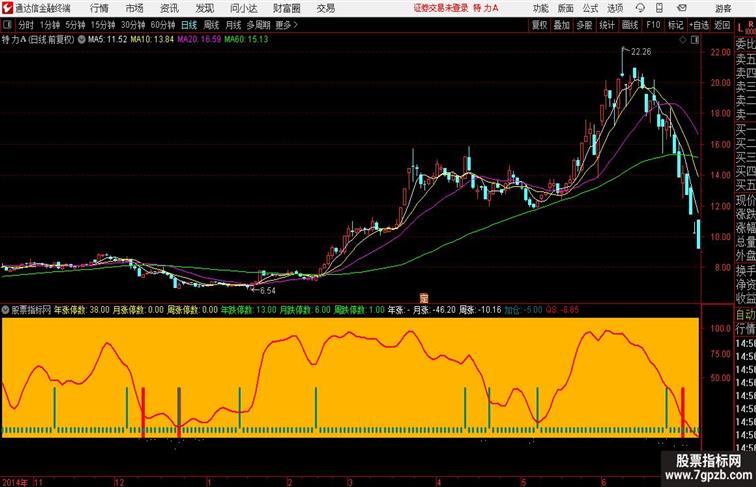The height and width of the screenshot is (487, 756).
Task: Switch to the 30分钟 period tab
Action: tap(133, 25)
